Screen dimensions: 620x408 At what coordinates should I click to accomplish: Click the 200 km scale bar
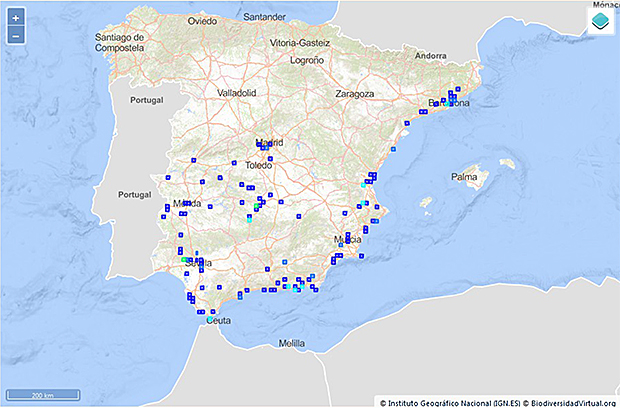(44, 395)
